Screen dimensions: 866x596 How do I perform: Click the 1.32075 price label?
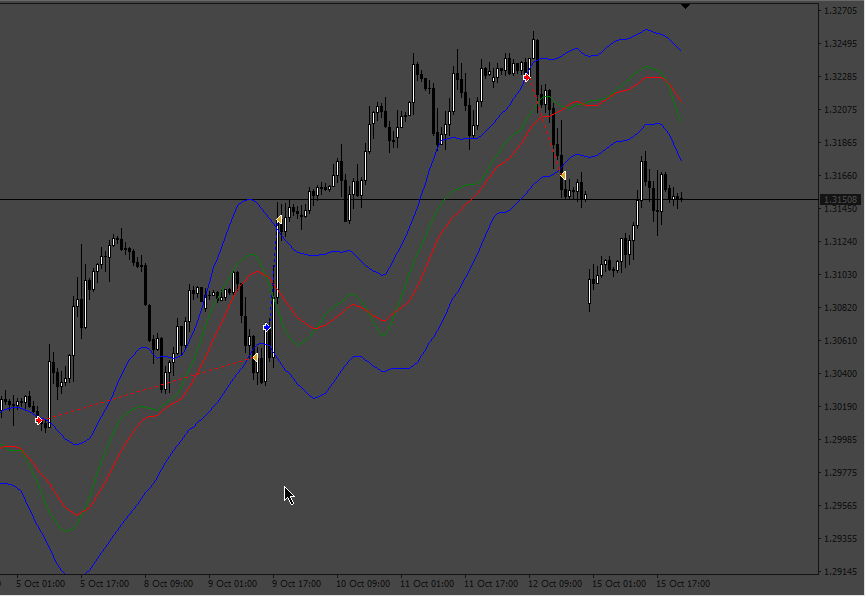(840, 109)
